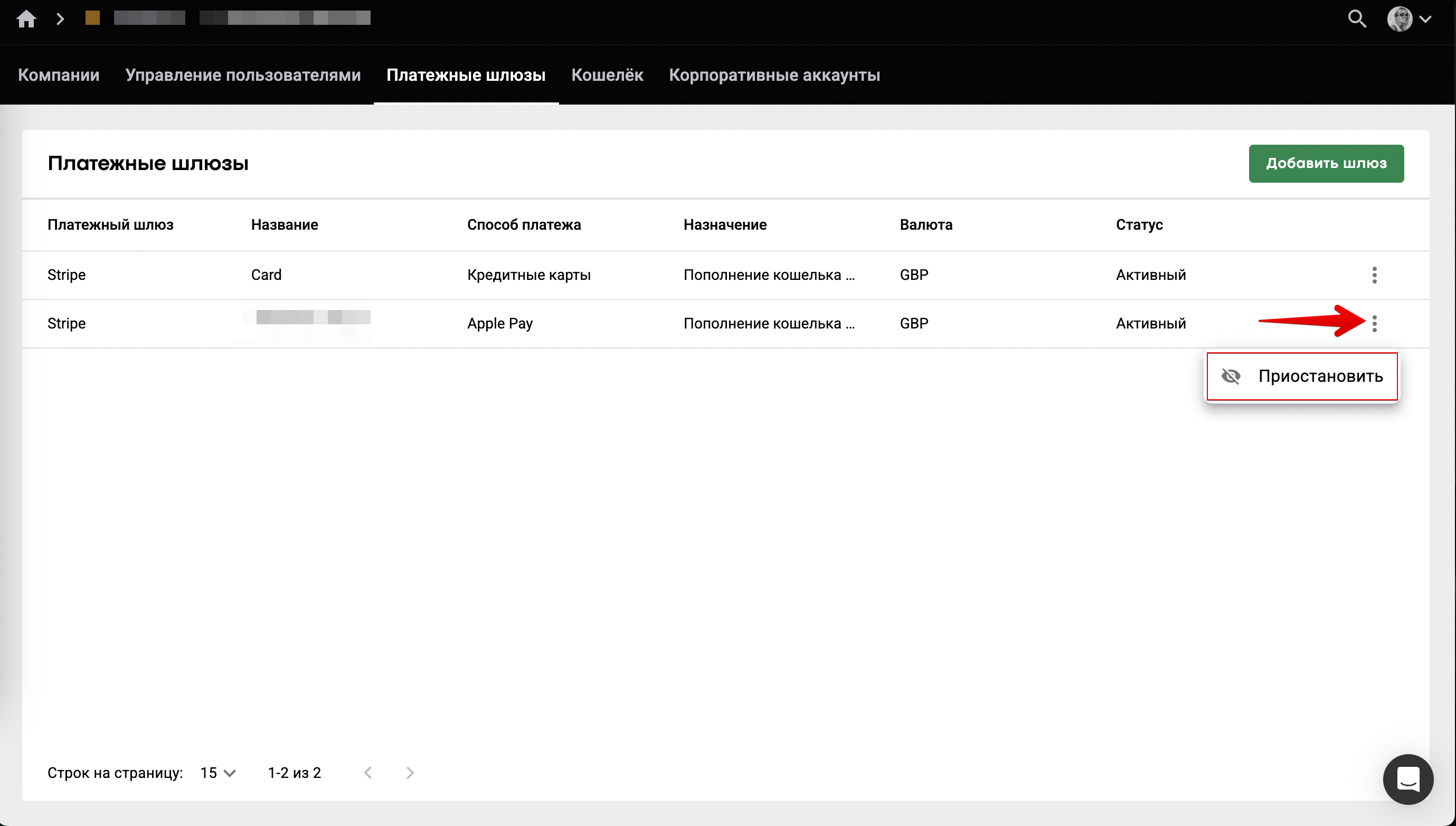Screen dimensions: 1456x826
Task: Select Приостановить in context menu
Action: pyautogui.click(x=1320, y=376)
